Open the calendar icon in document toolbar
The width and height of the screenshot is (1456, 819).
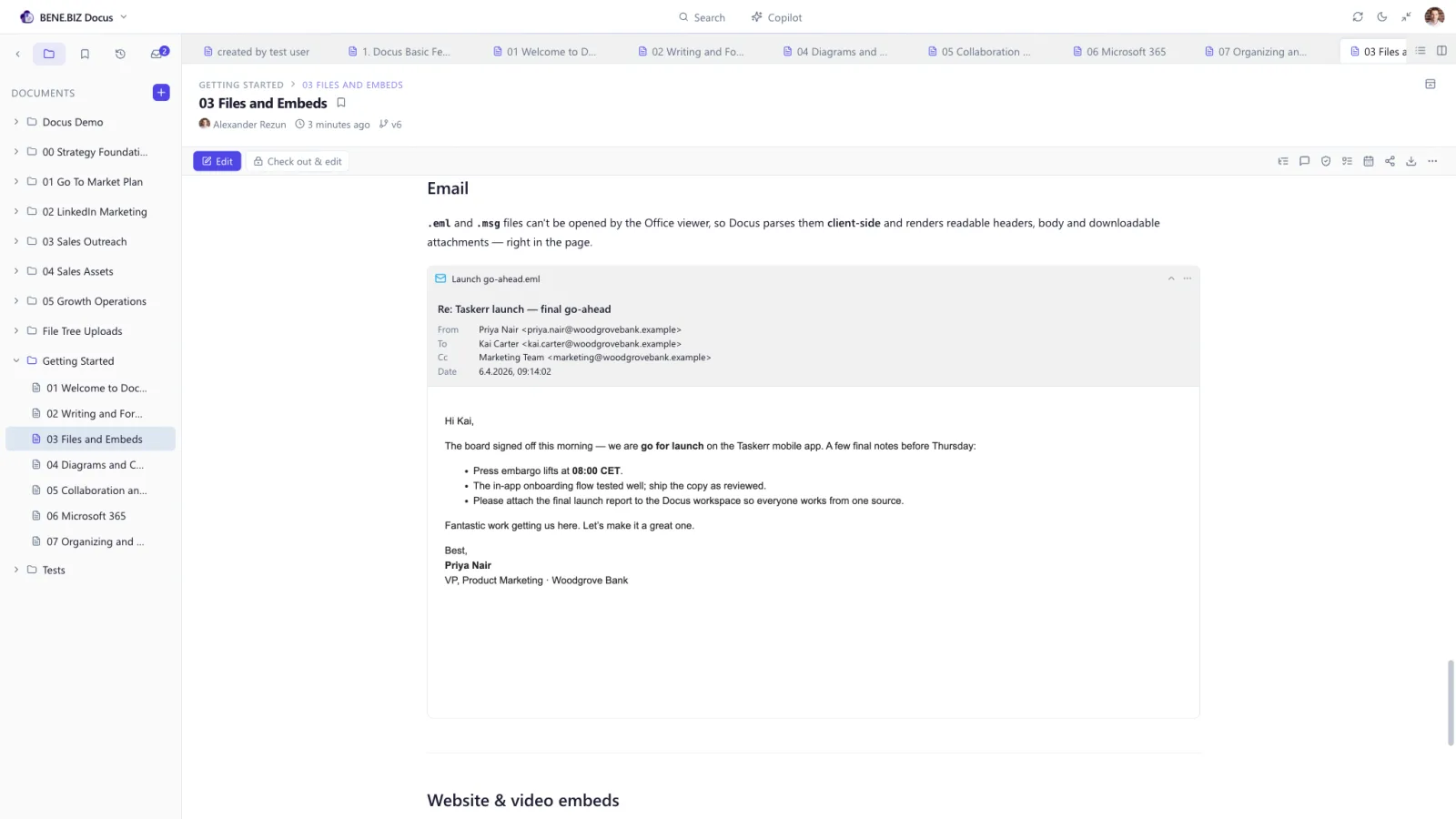point(1369,161)
